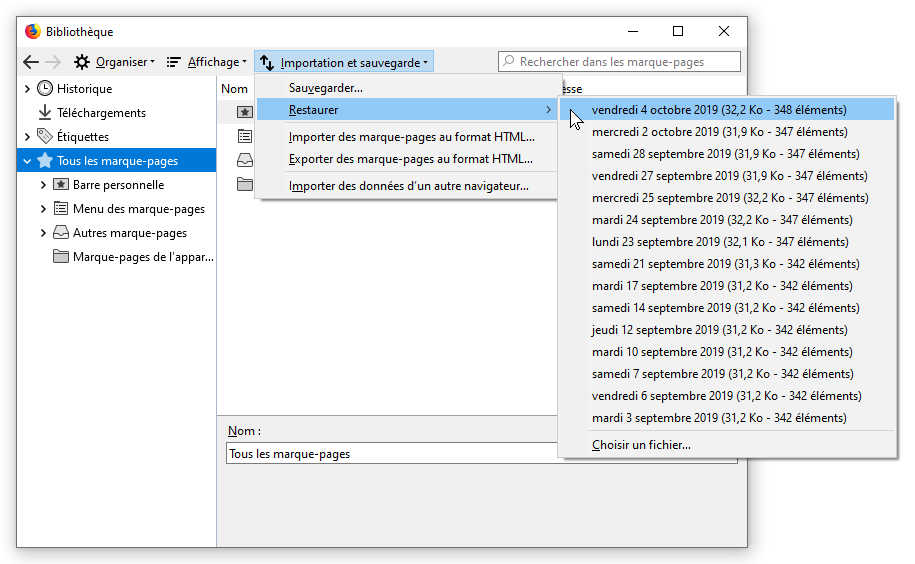Restore backup from samedi 7 septembre 2019
Viewport: 915px width, 564px height.
tap(727, 373)
